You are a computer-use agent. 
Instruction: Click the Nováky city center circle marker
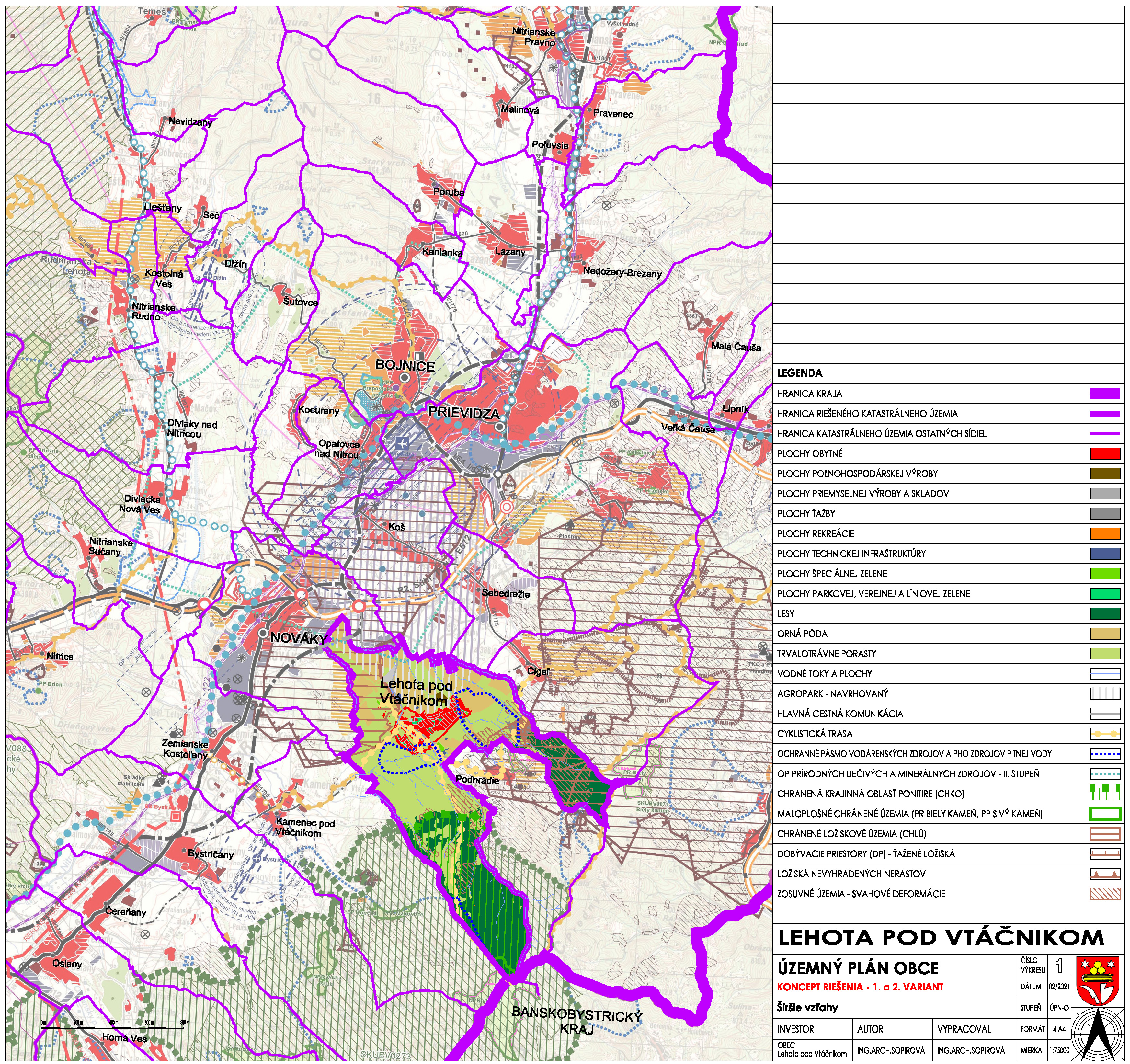click(263, 633)
